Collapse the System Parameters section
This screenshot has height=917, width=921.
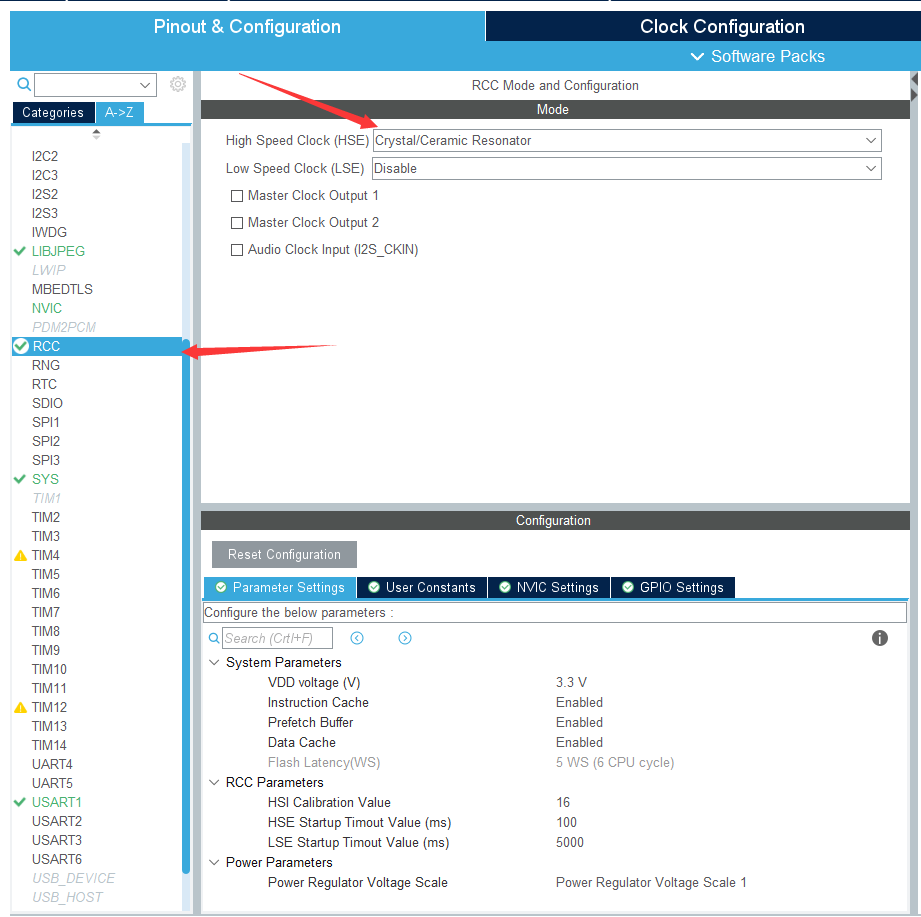pos(214,662)
